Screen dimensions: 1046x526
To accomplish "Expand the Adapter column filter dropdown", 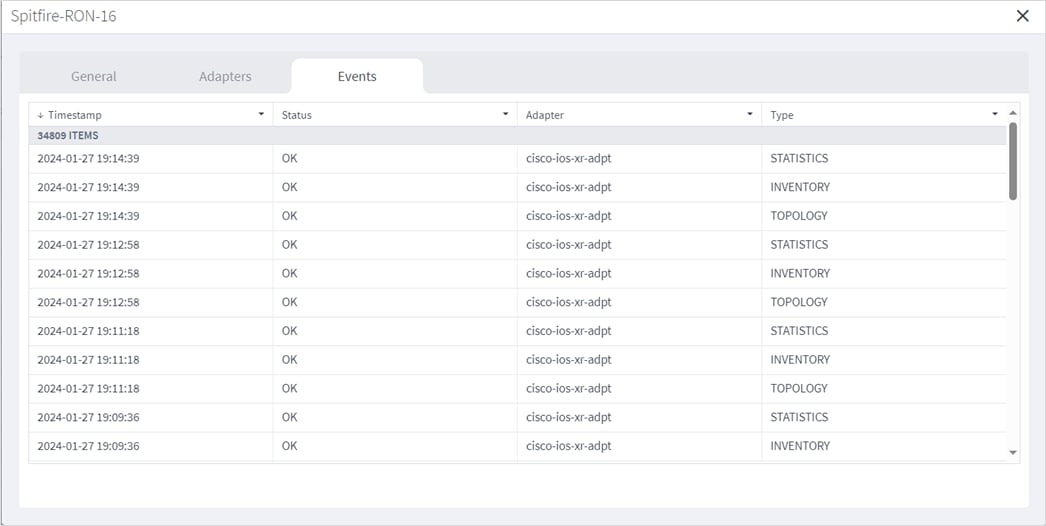I will click(x=750, y=115).
